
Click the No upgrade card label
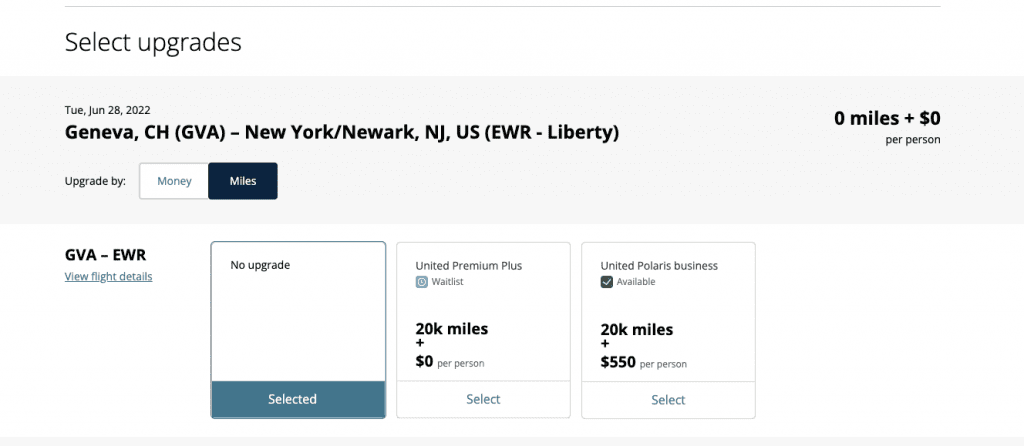(x=260, y=265)
